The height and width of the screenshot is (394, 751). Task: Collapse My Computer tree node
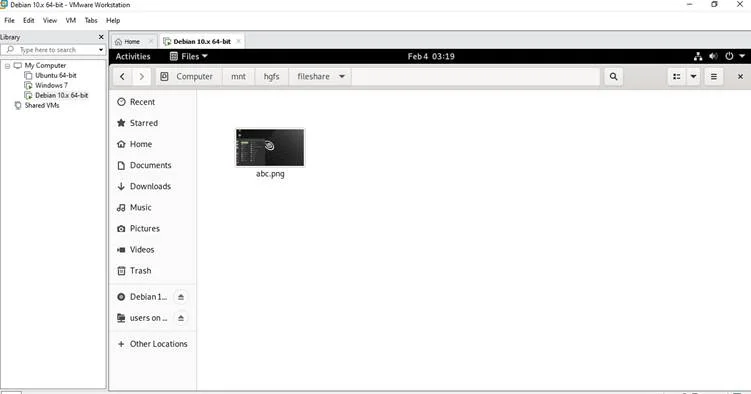pyautogui.click(x=7, y=66)
